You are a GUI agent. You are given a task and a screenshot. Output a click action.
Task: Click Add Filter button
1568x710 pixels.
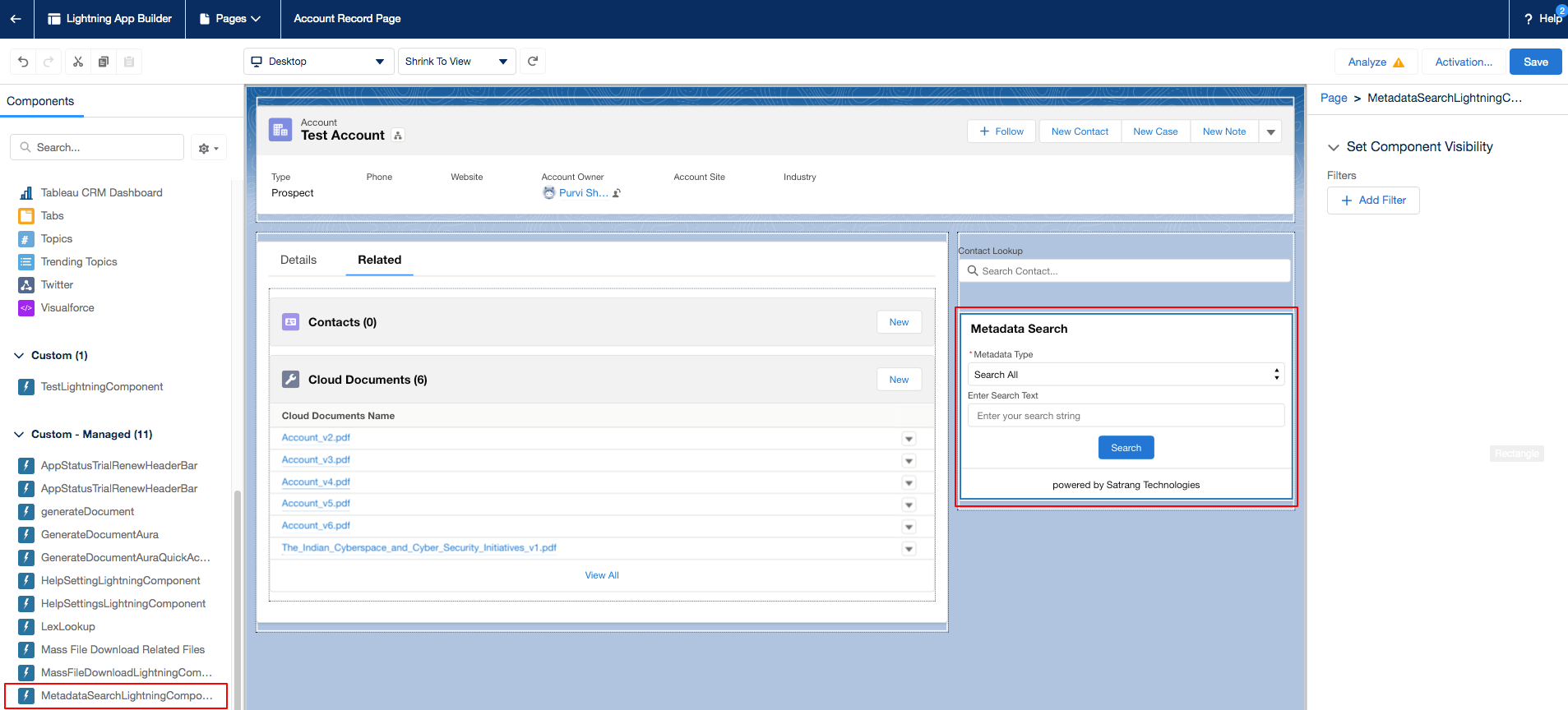pos(1373,201)
